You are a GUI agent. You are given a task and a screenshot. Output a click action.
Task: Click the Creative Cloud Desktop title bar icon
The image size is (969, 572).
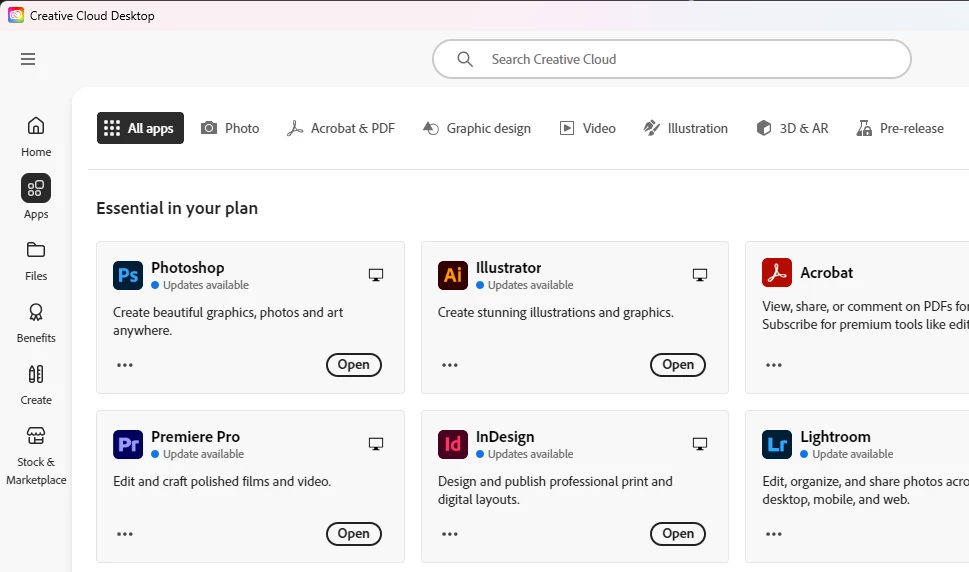[x=16, y=15]
